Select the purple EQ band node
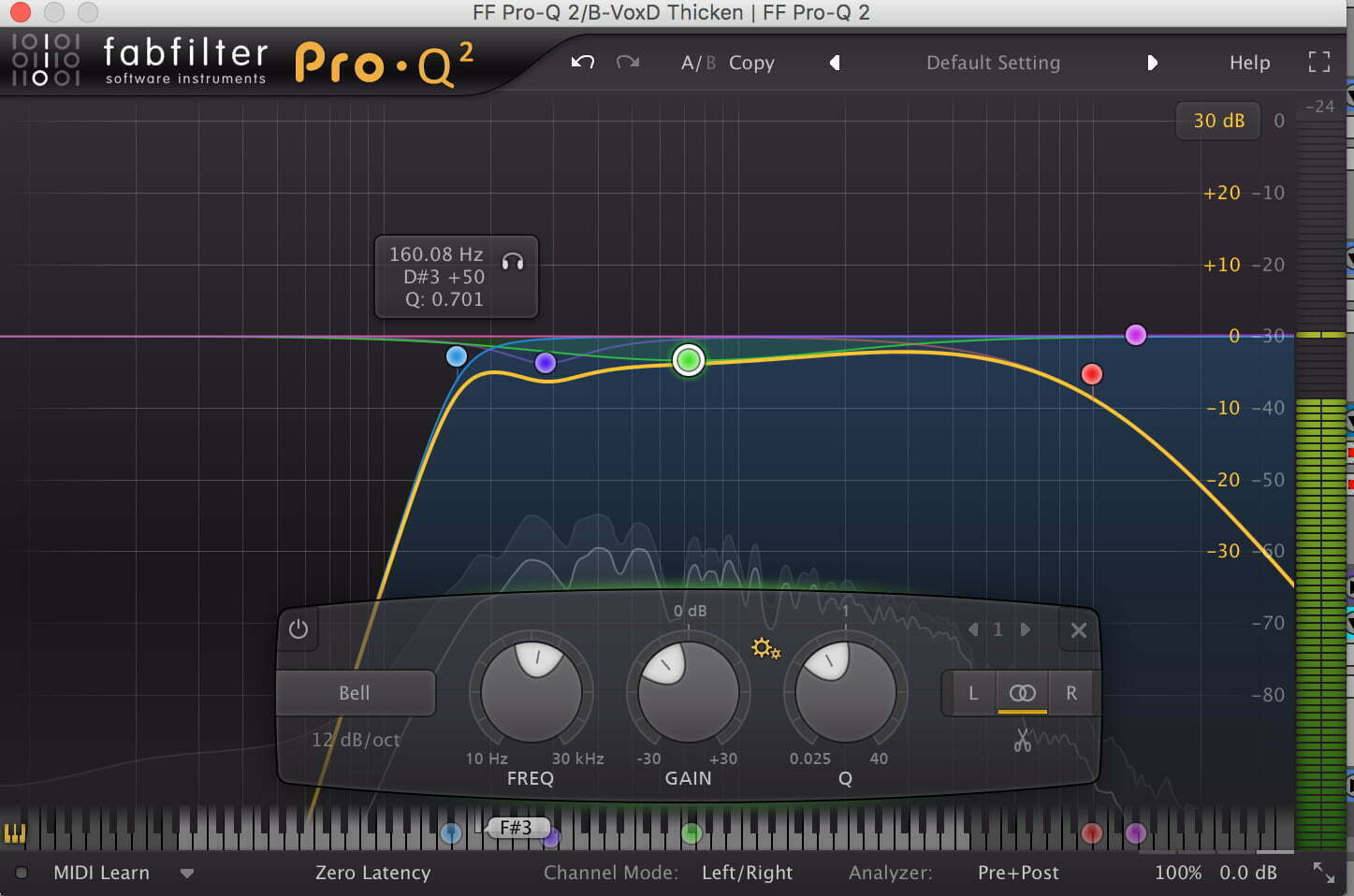The height and width of the screenshot is (896, 1354). tap(546, 363)
